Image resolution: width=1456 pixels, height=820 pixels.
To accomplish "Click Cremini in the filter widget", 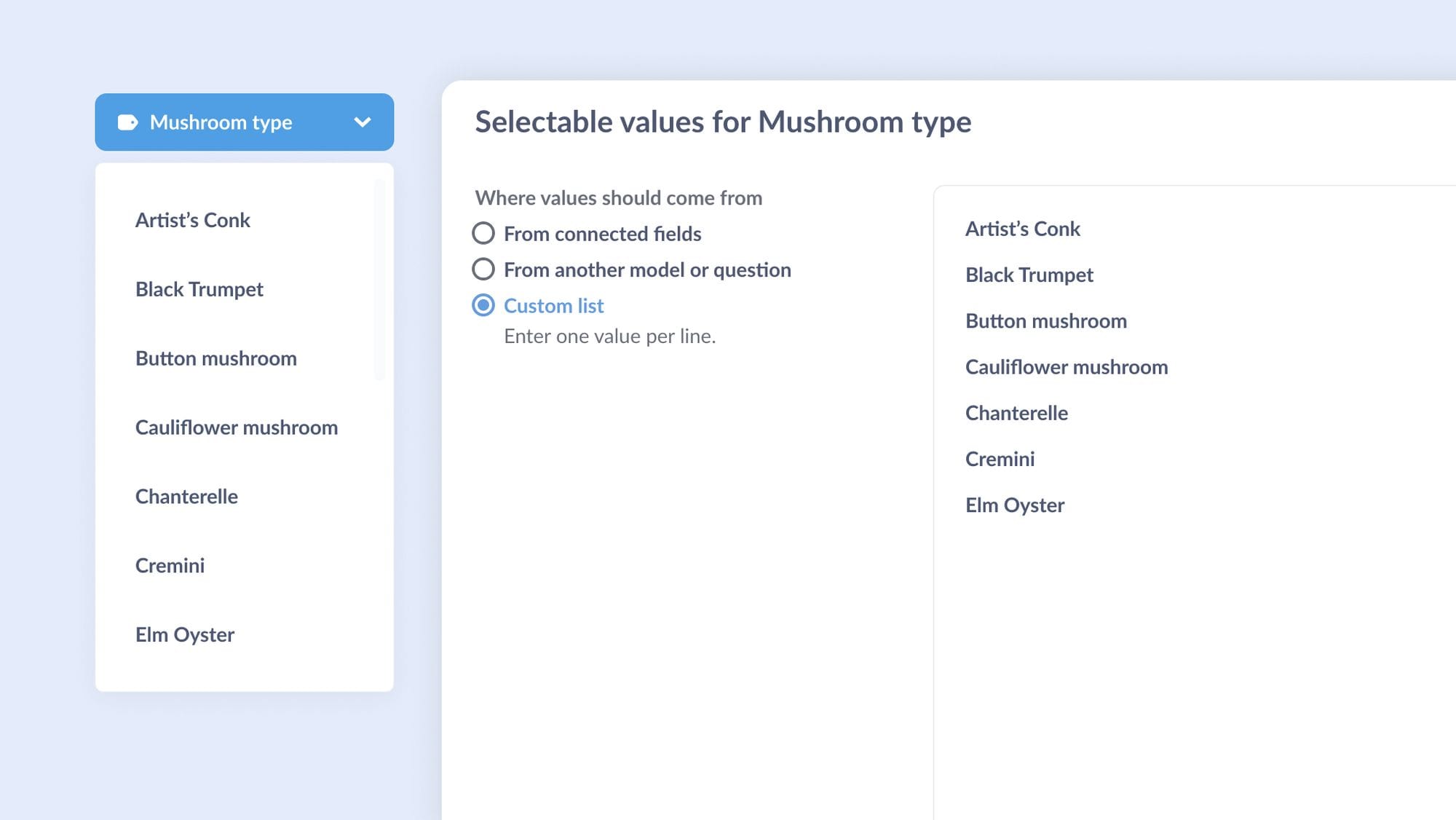I will click(169, 565).
